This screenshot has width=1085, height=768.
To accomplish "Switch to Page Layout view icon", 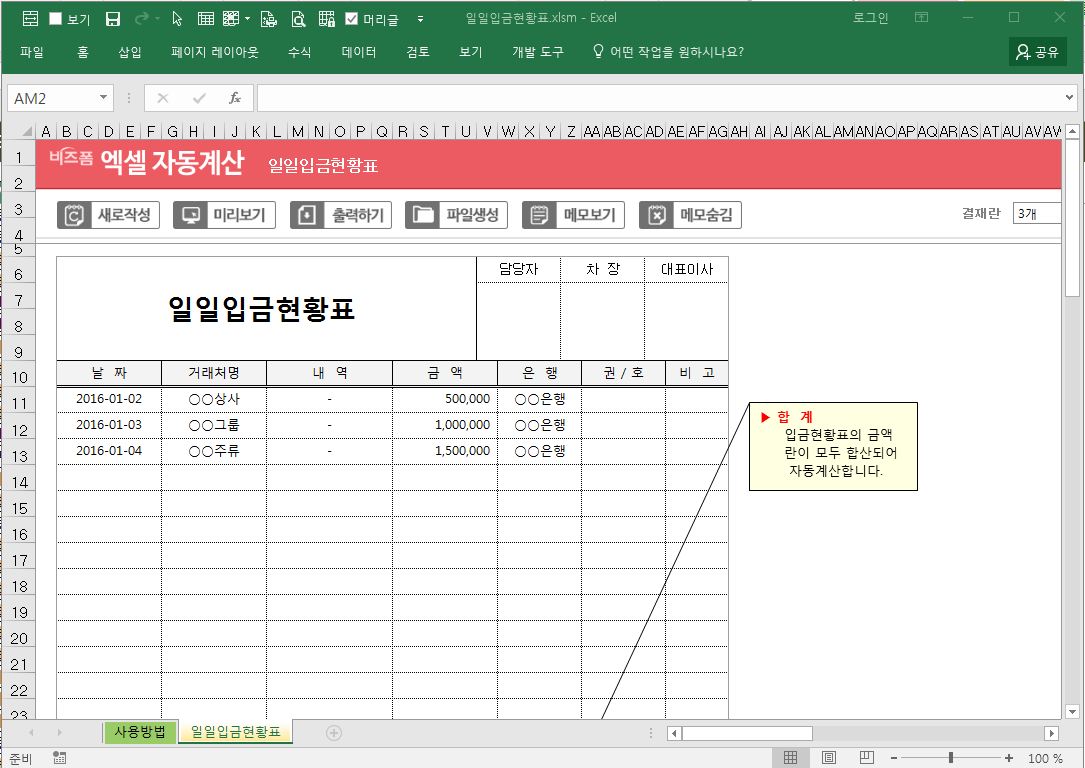I will pos(829,758).
